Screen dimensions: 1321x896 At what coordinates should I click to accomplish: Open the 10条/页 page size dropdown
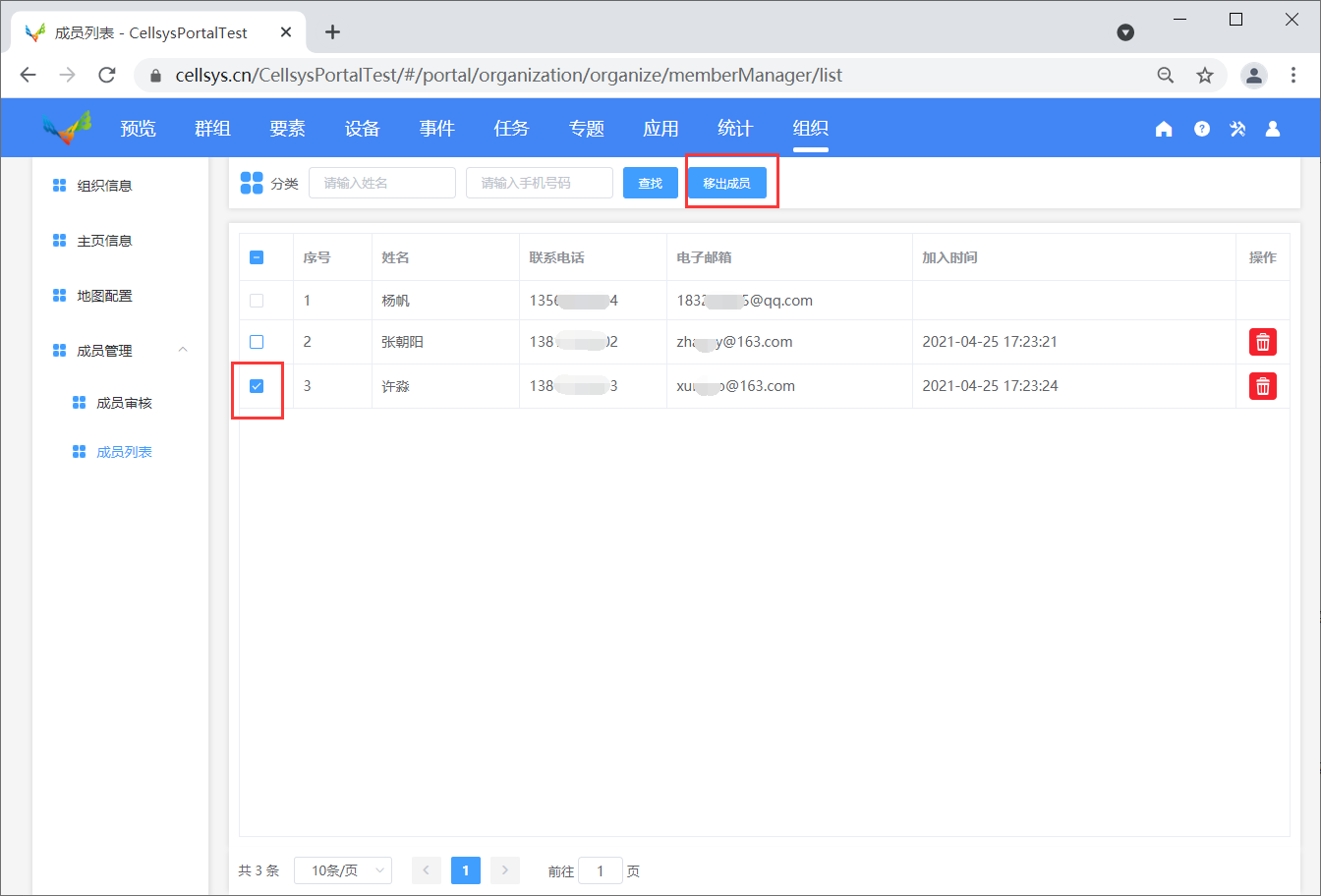coord(343,870)
